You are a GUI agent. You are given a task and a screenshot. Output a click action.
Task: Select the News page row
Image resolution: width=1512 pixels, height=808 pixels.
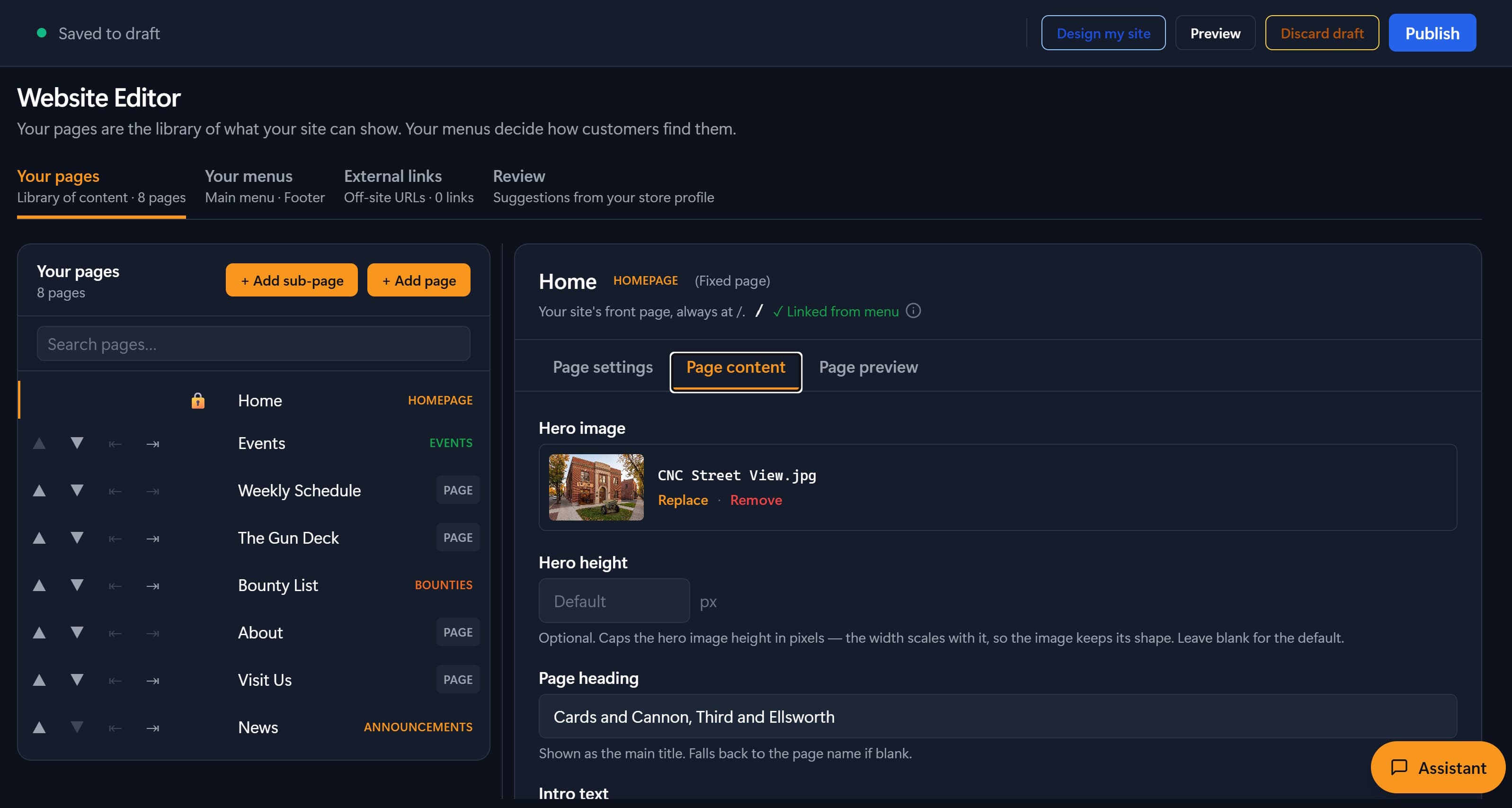coord(254,727)
